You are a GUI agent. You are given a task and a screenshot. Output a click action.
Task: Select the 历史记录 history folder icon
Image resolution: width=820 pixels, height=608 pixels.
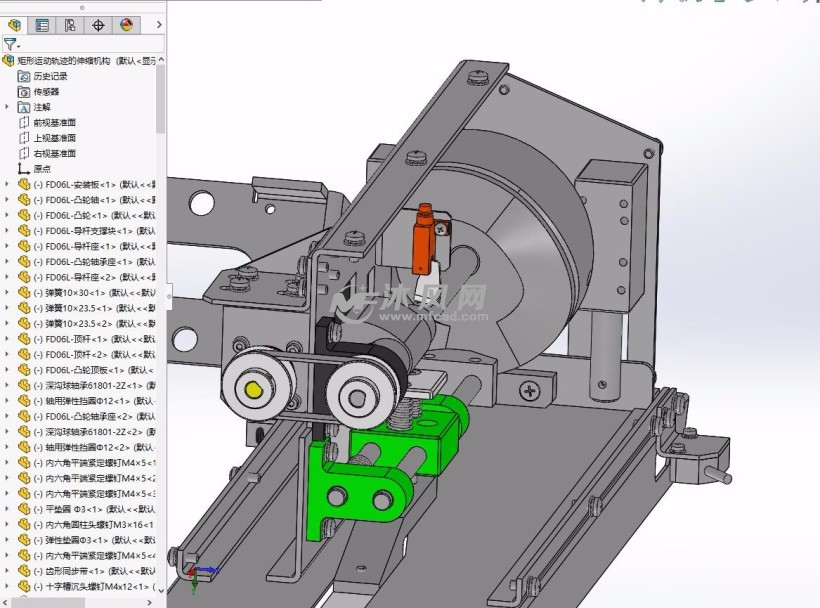pyautogui.click(x=25, y=76)
